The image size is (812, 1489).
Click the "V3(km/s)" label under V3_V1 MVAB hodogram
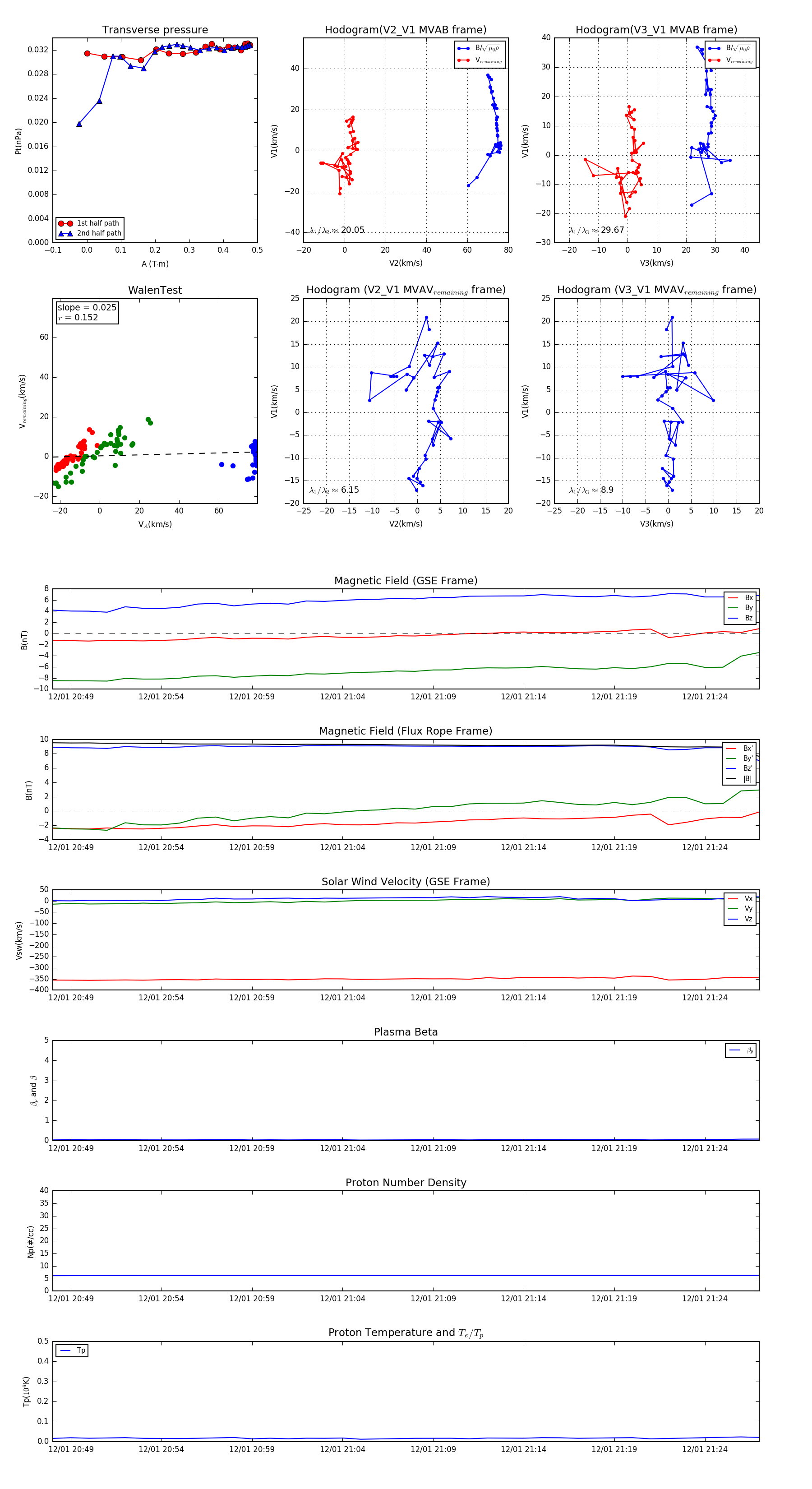pos(656,263)
